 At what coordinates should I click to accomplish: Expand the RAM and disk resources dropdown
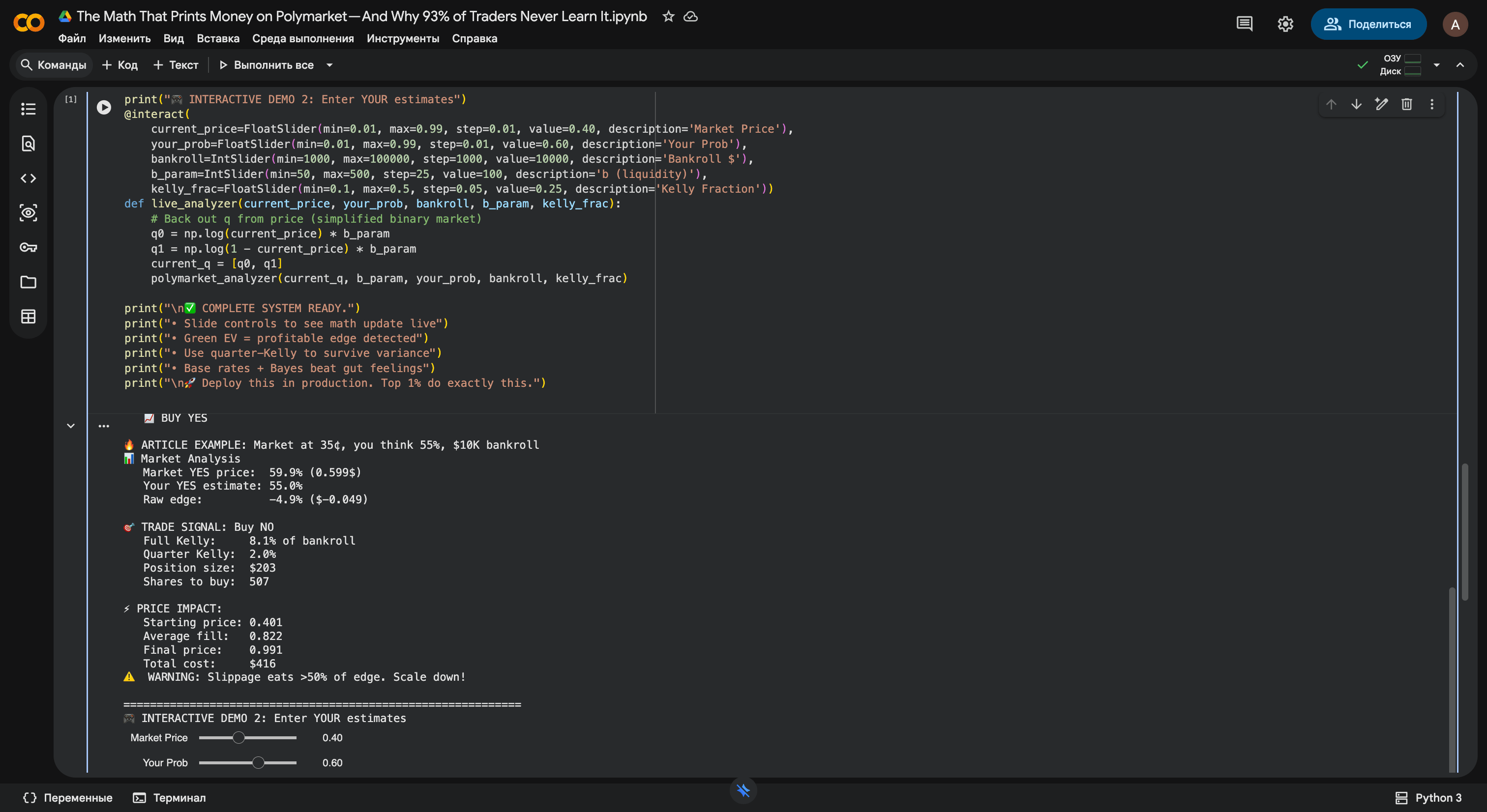[x=1436, y=65]
